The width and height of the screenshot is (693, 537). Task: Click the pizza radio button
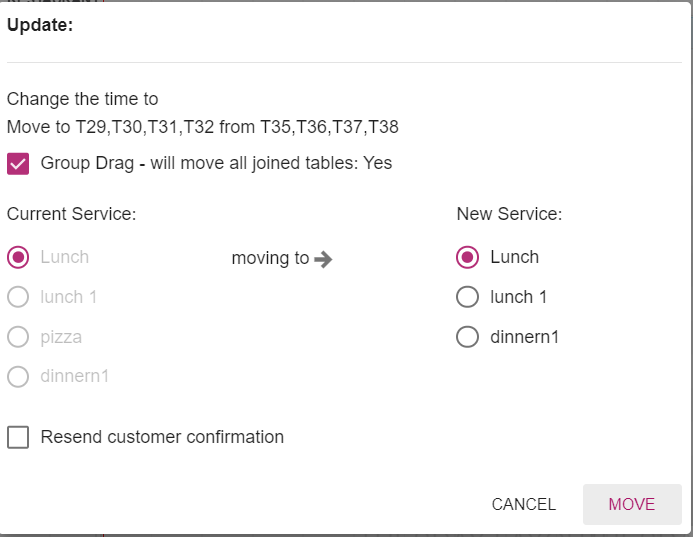[x=18, y=337]
